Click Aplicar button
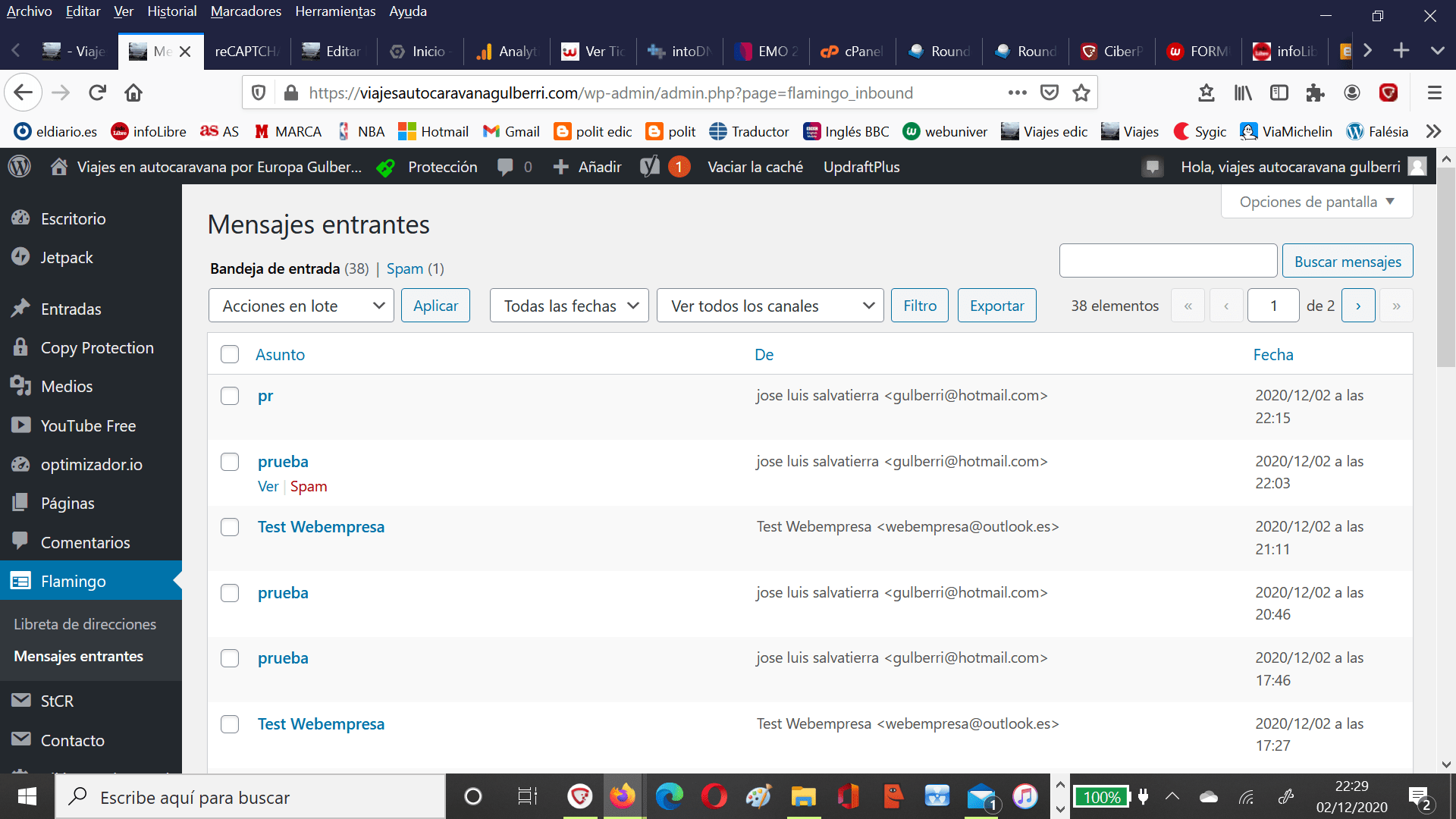This screenshot has height=819, width=1456. pyautogui.click(x=435, y=306)
